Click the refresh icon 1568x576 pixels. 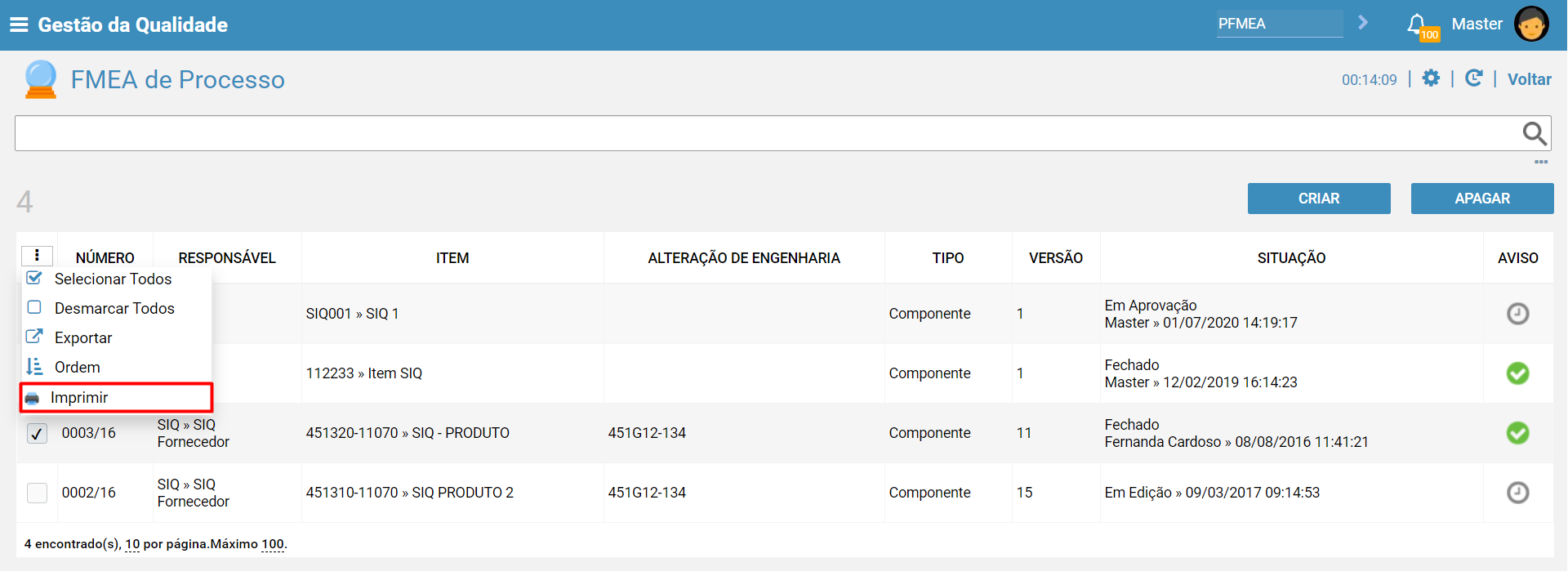point(1474,78)
